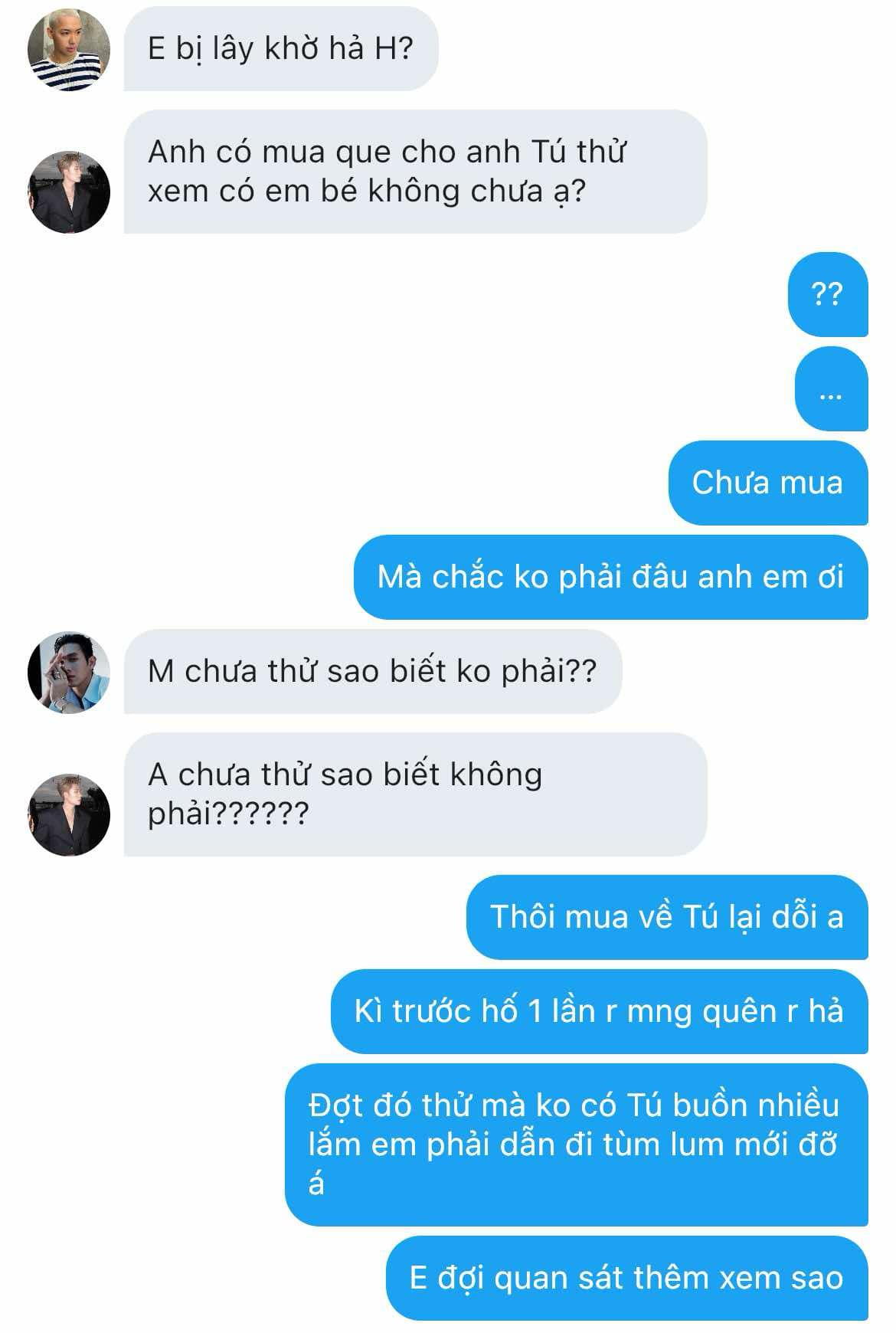Select the 'Thôi mua về Tú lại dỗi a' message

667,917
